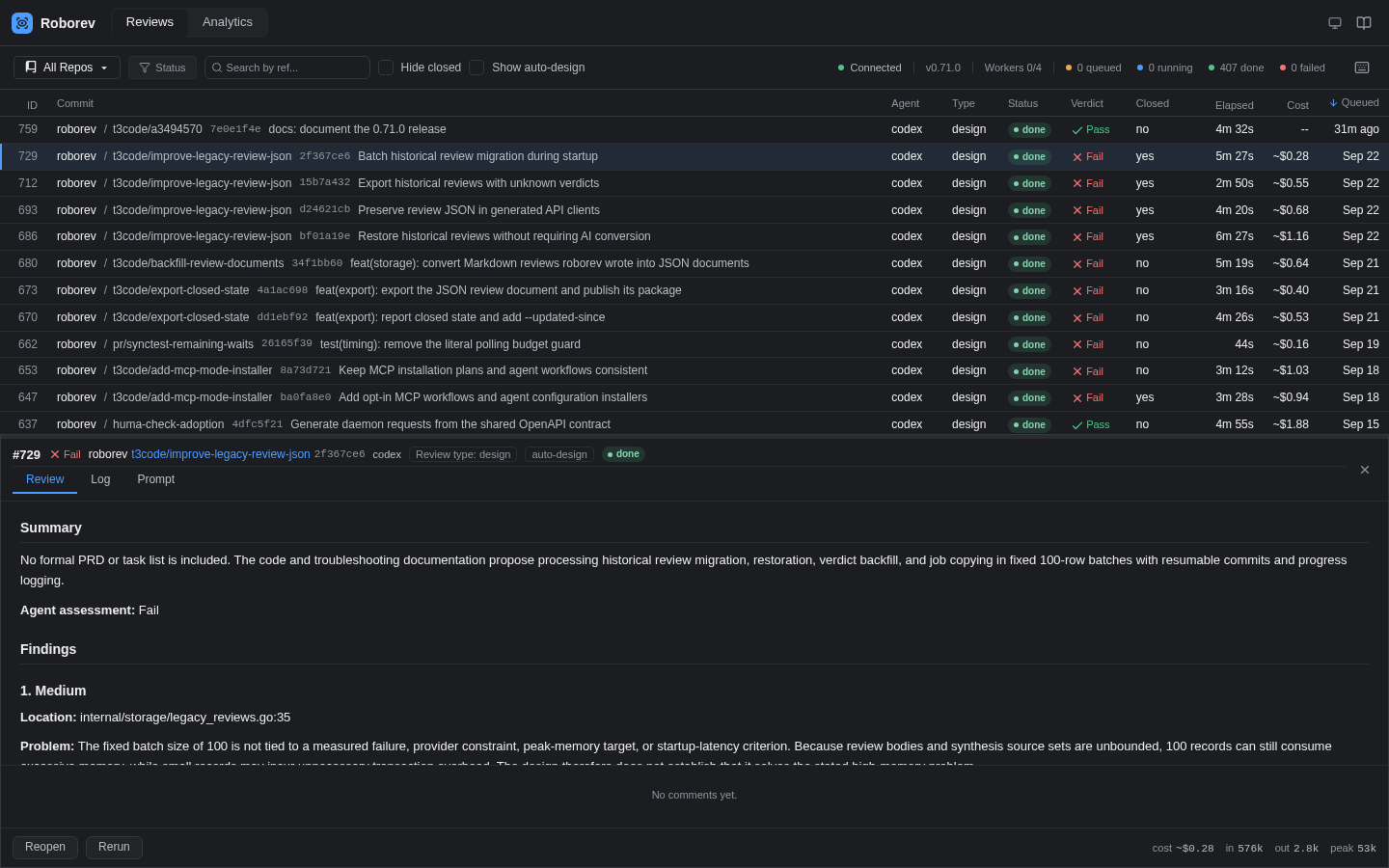Click the Queued column sort arrow
The height and width of the screenshot is (868, 1389).
tap(1333, 102)
